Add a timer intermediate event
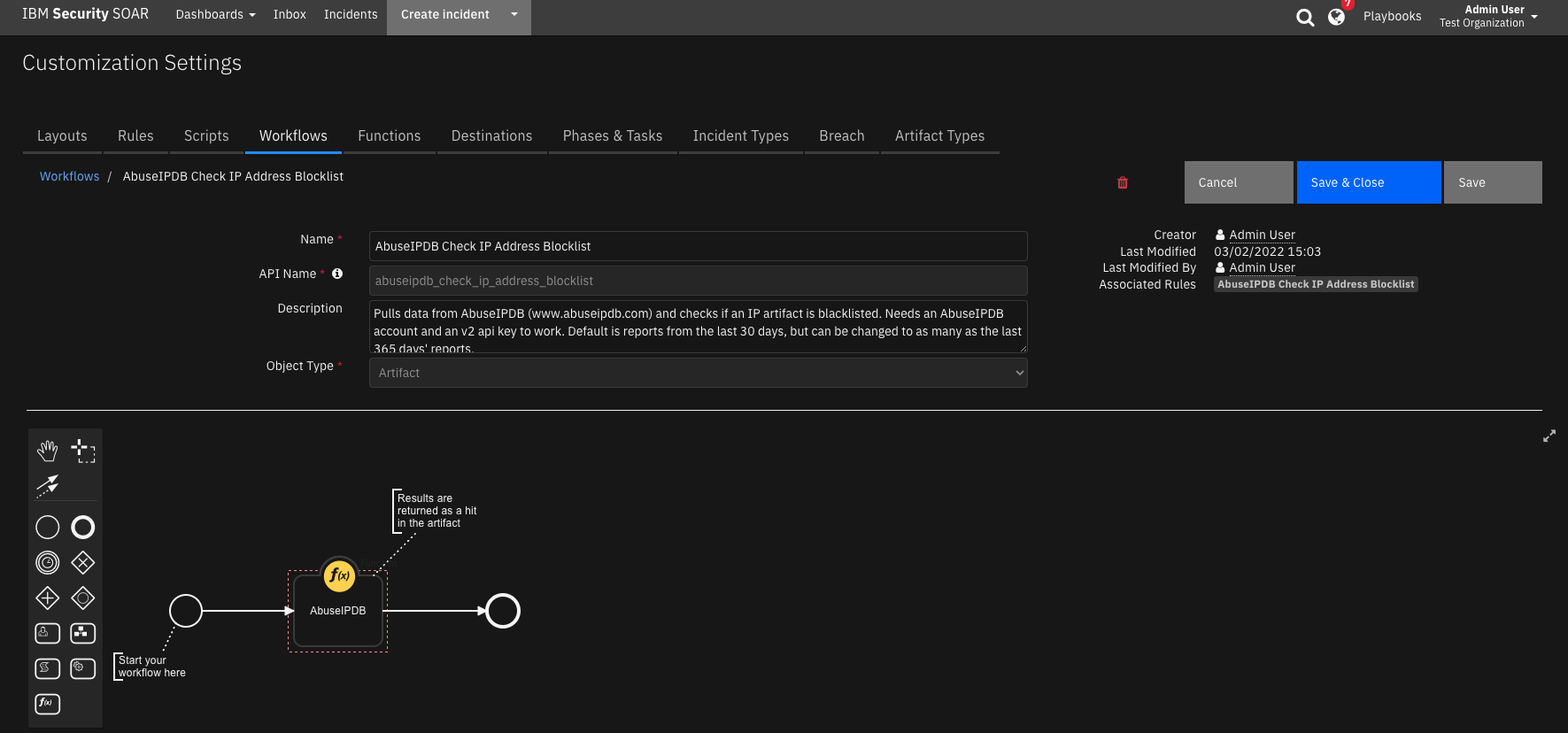Image resolution: width=1568 pixels, height=733 pixels. click(x=48, y=563)
